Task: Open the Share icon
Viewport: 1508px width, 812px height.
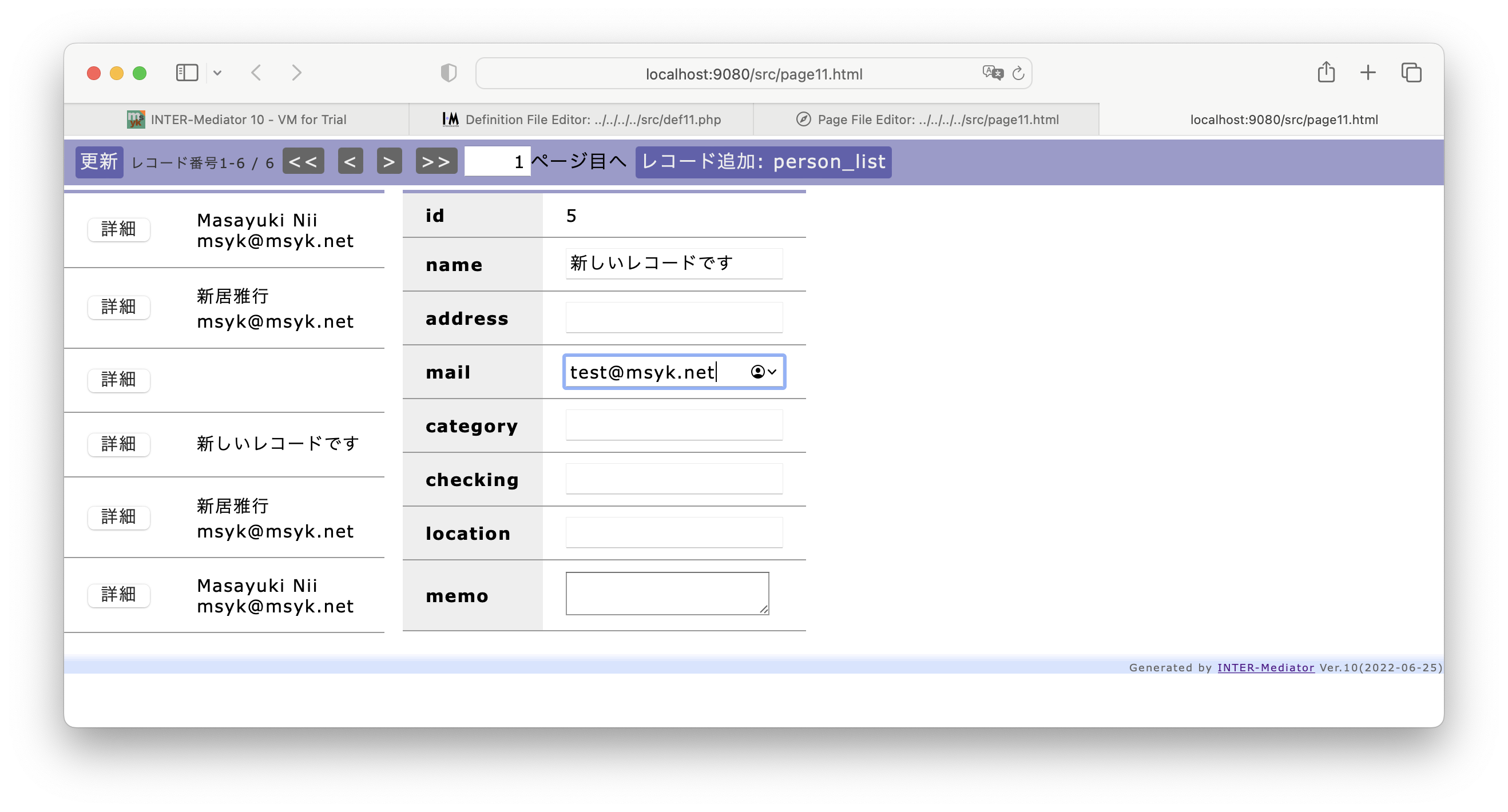Action: [x=1326, y=72]
